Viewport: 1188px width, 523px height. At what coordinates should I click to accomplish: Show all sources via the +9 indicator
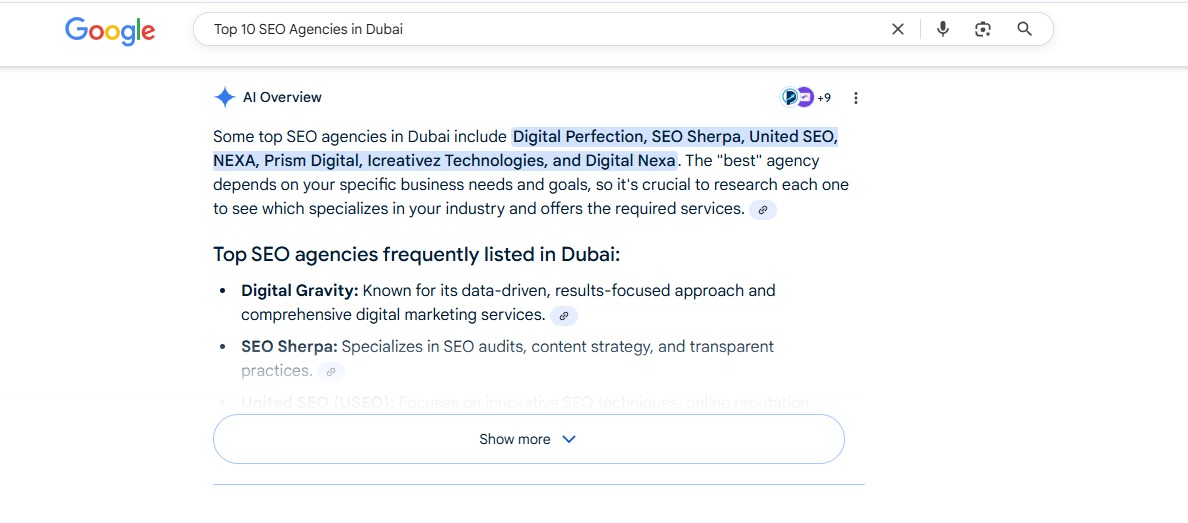(824, 98)
